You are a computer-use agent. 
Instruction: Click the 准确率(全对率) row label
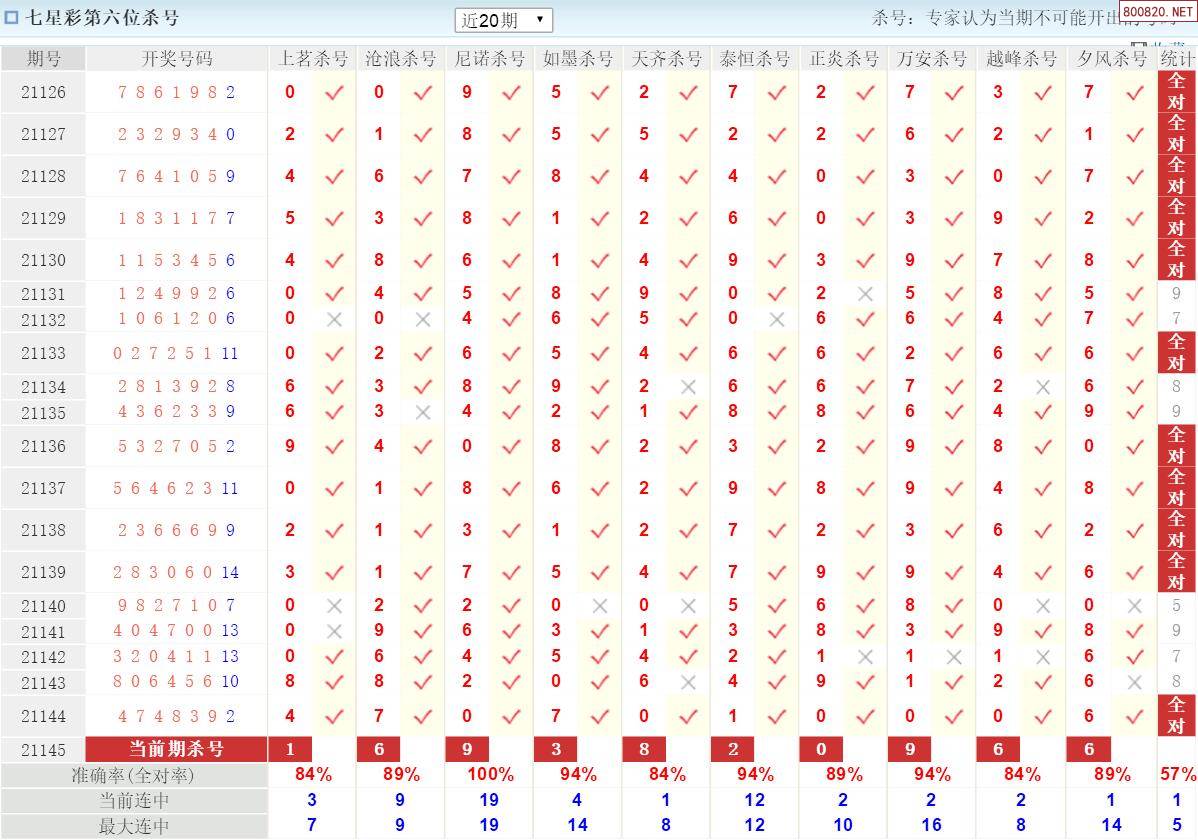(x=134, y=775)
